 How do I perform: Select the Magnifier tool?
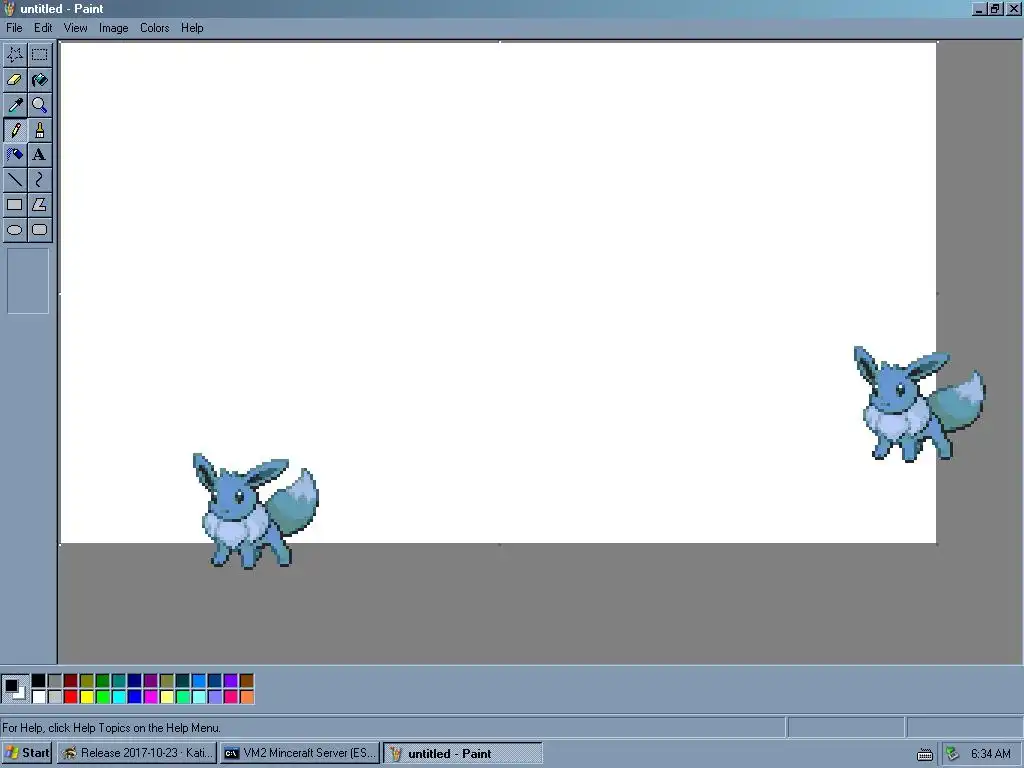[40, 104]
